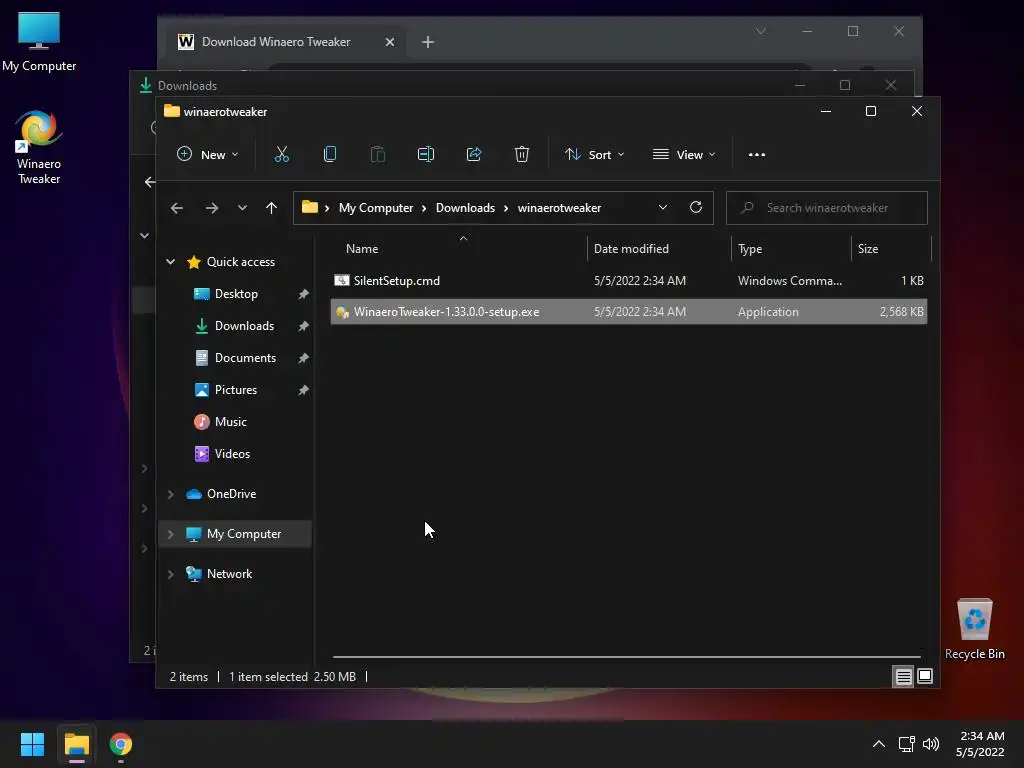The height and width of the screenshot is (768, 1024).
Task: Select the Winaero Tweaker desktop shortcut
Action: click(x=39, y=148)
